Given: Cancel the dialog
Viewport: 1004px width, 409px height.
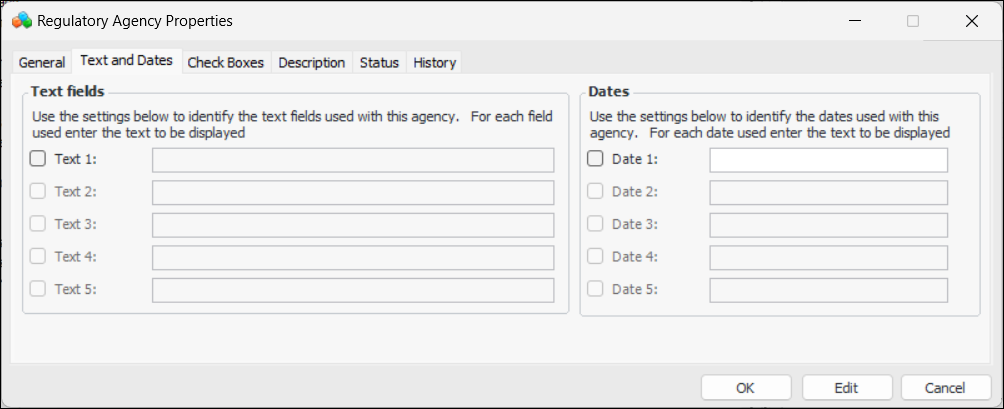Looking at the screenshot, I should (945, 388).
